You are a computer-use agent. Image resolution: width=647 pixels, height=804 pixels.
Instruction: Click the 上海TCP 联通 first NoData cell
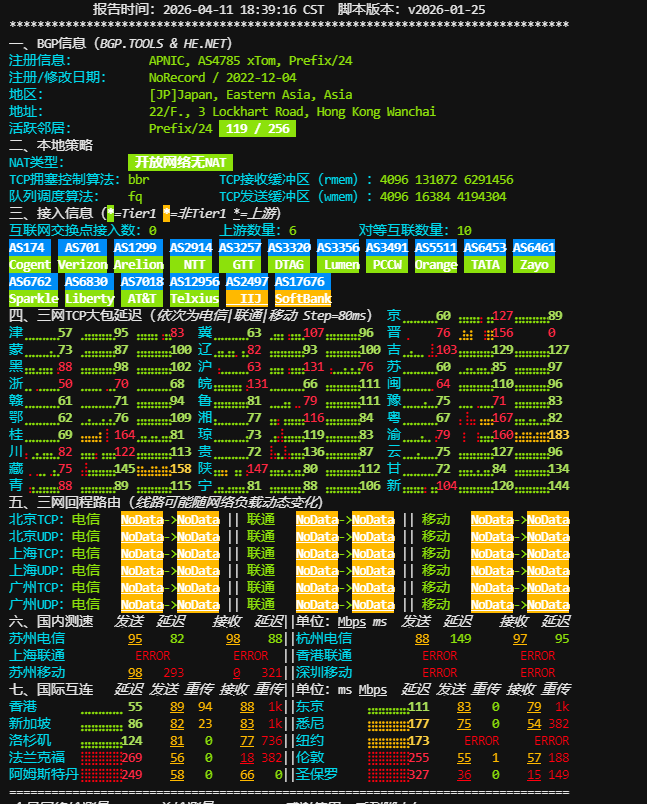pyautogui.click(x=317, y=553)
